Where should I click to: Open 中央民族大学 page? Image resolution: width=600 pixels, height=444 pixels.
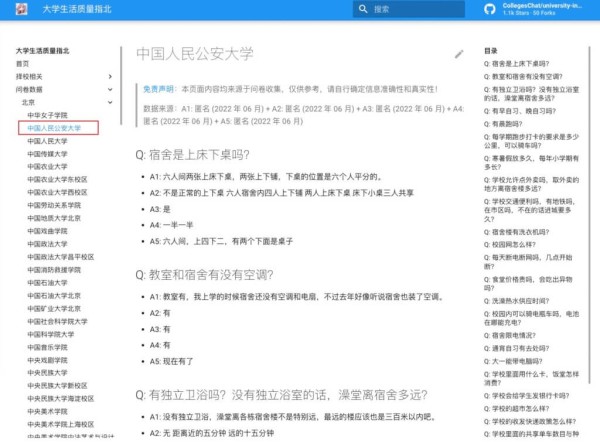click(x=47, y=373)
